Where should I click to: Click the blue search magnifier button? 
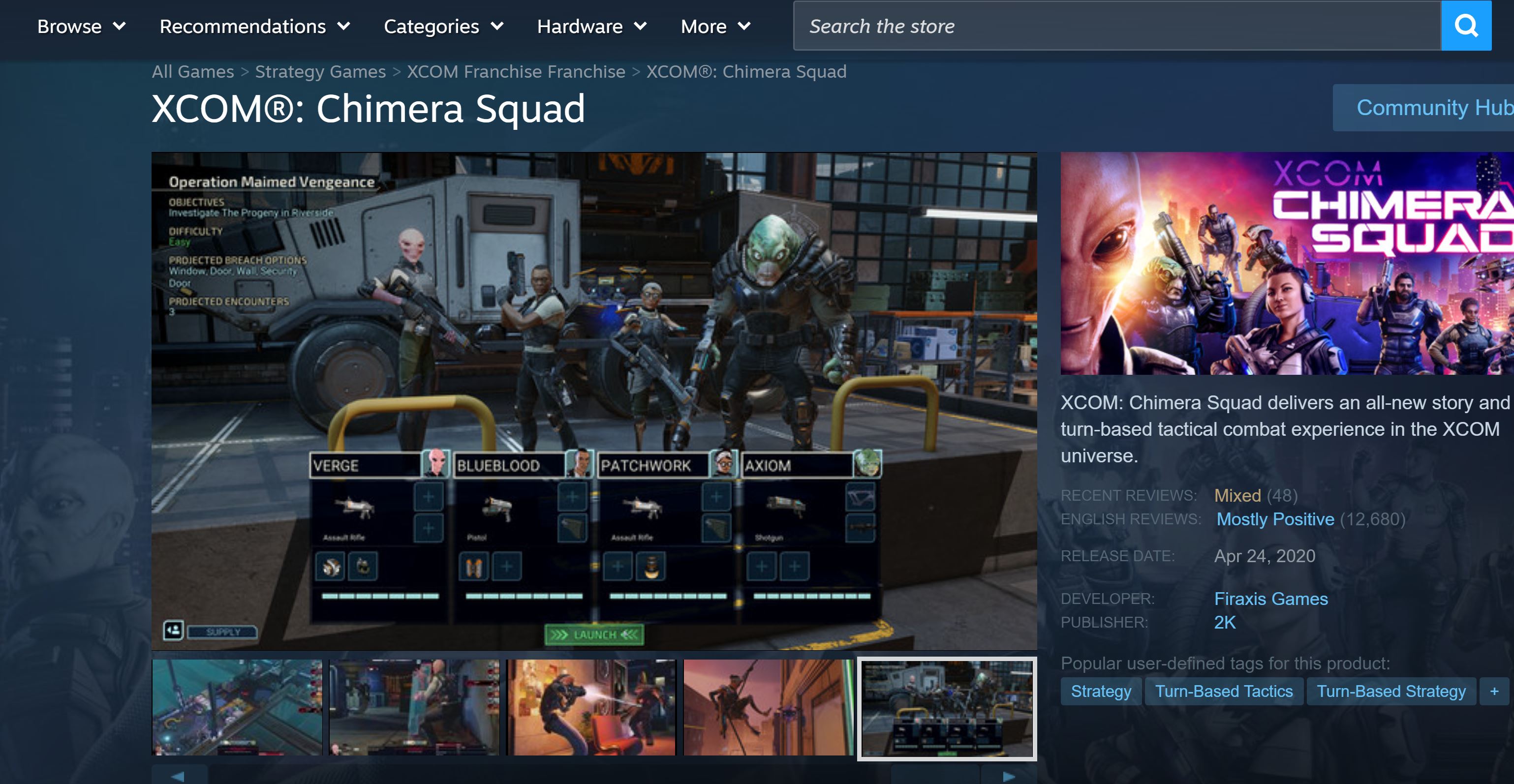(x=1465, y=26)
